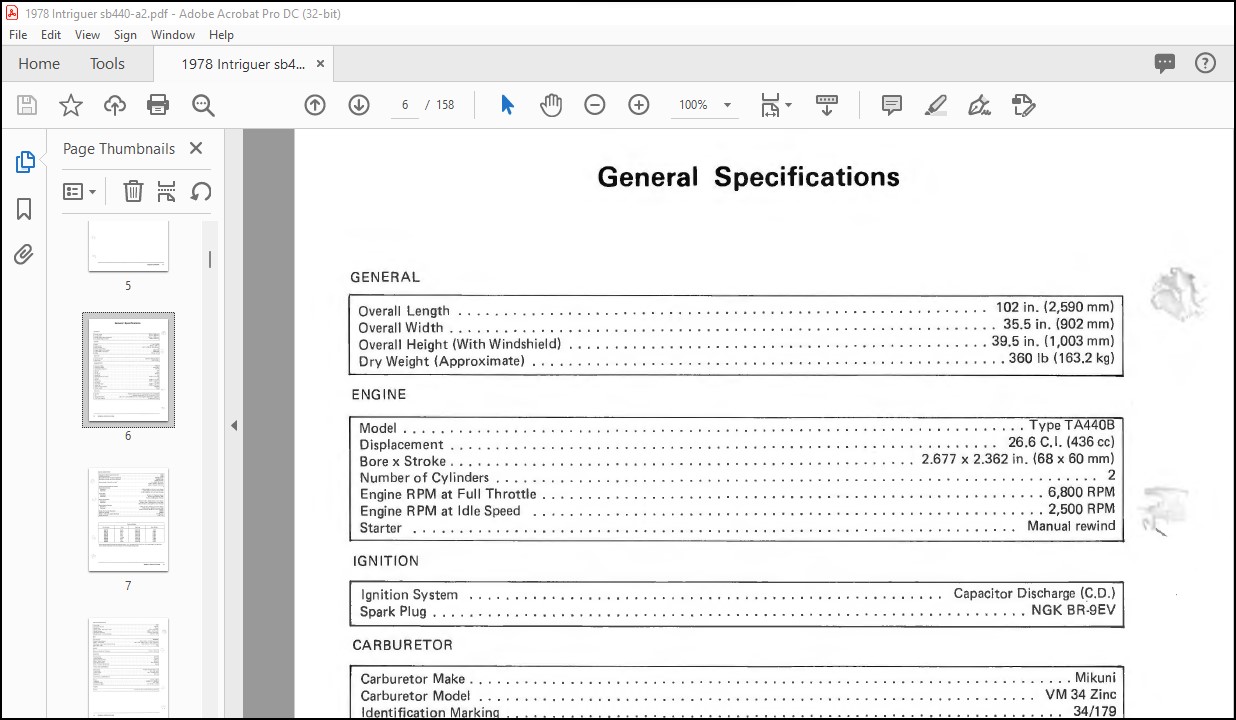Click the 'IGNITION' section heading
This screenshot has width=1236, height=720.
click(385, 561)
